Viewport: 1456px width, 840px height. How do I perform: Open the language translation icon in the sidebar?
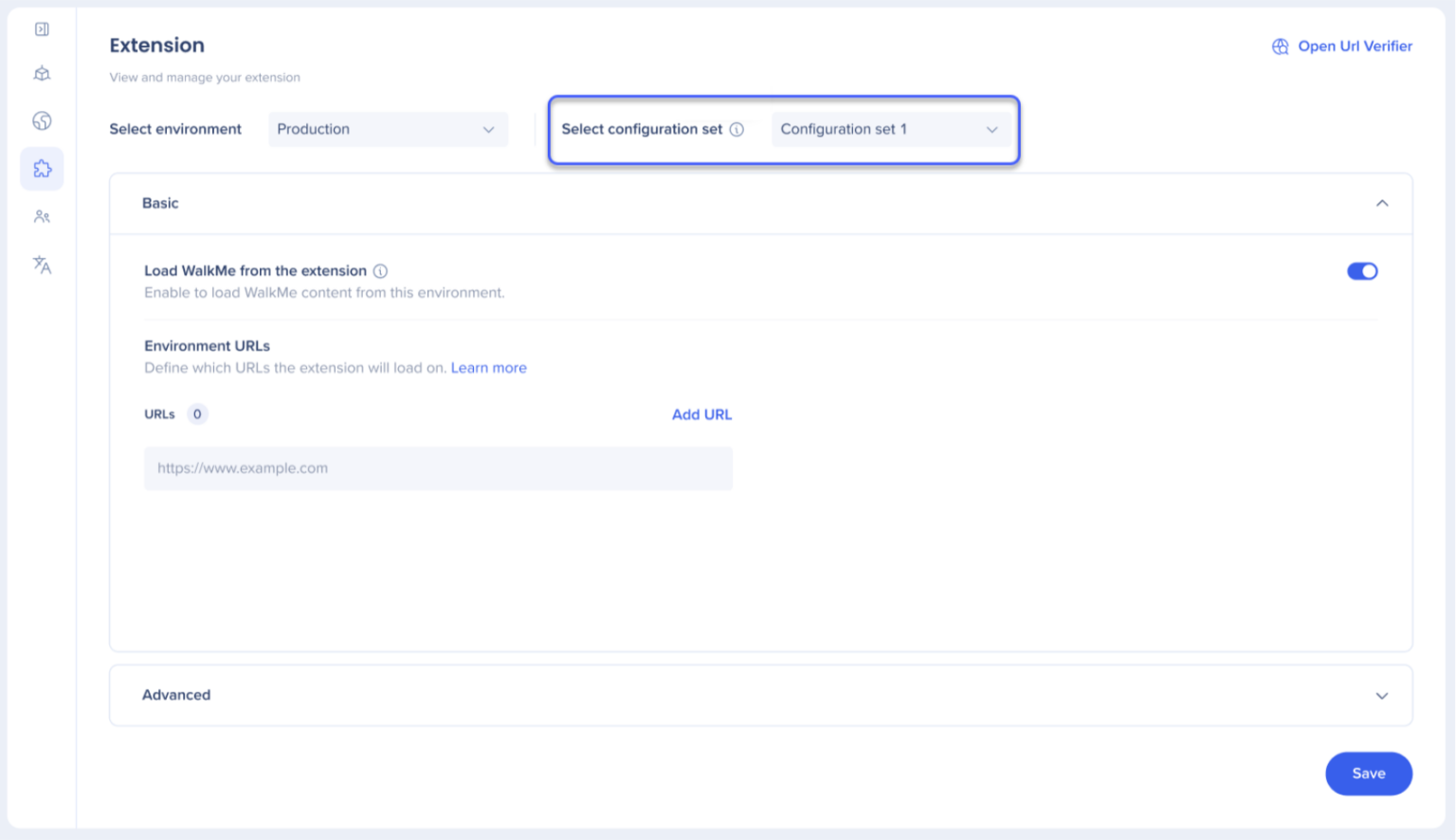(42, 265)
